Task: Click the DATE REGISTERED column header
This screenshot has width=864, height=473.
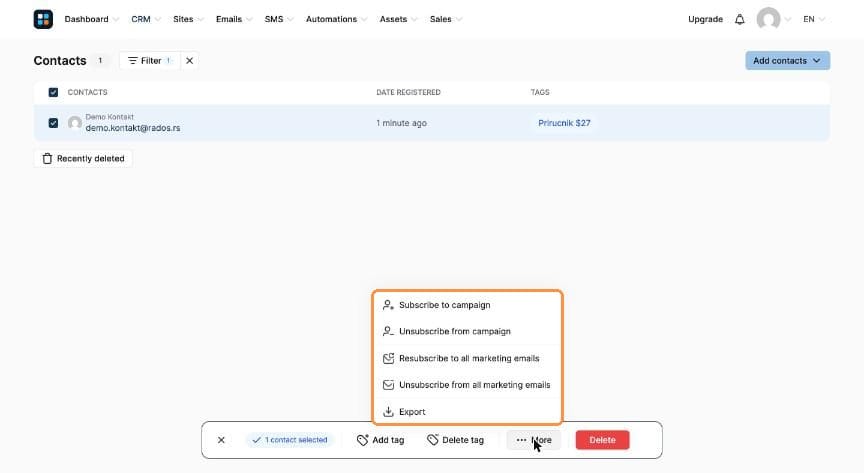Action: tap(408, 92)
